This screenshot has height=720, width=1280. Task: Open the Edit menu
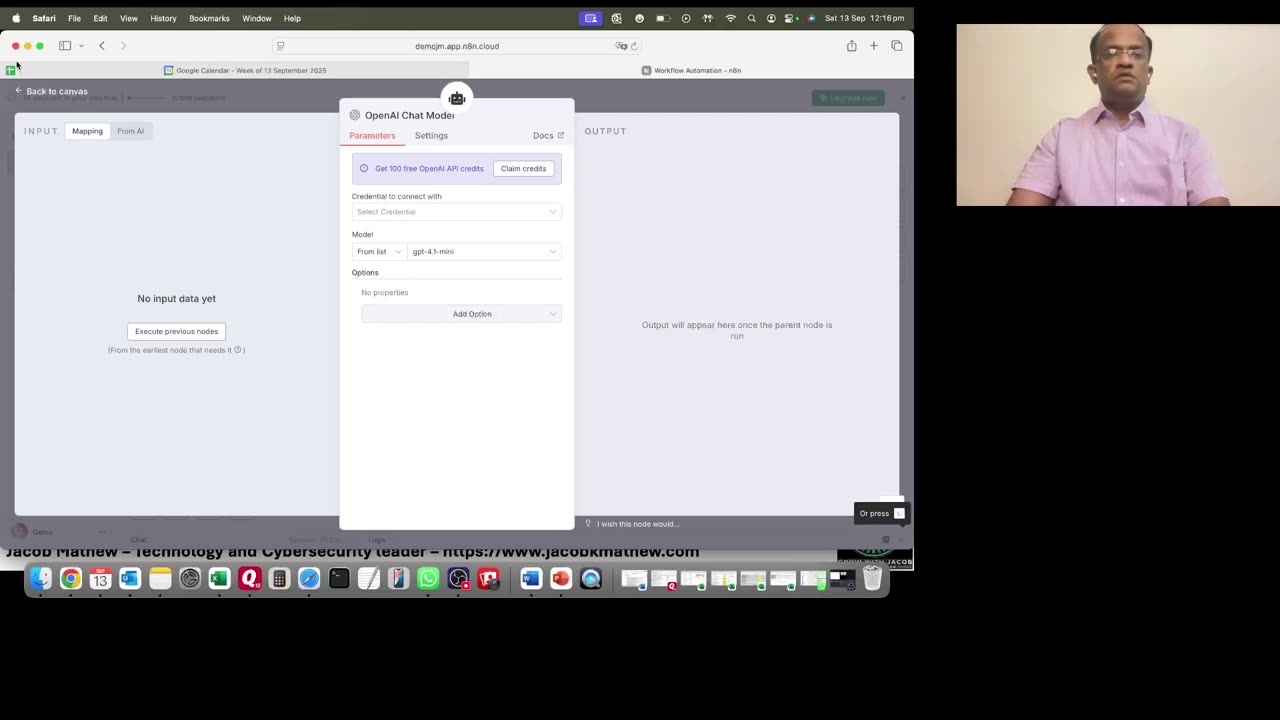coord(100,18)
